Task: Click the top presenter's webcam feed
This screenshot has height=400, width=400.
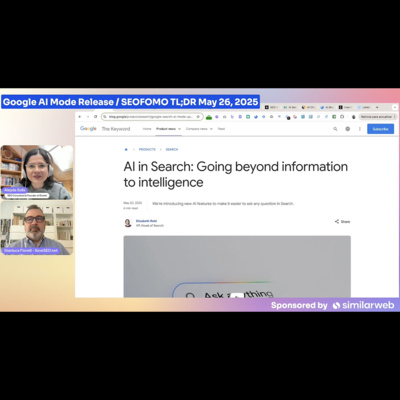Action: tap(37, 172)
